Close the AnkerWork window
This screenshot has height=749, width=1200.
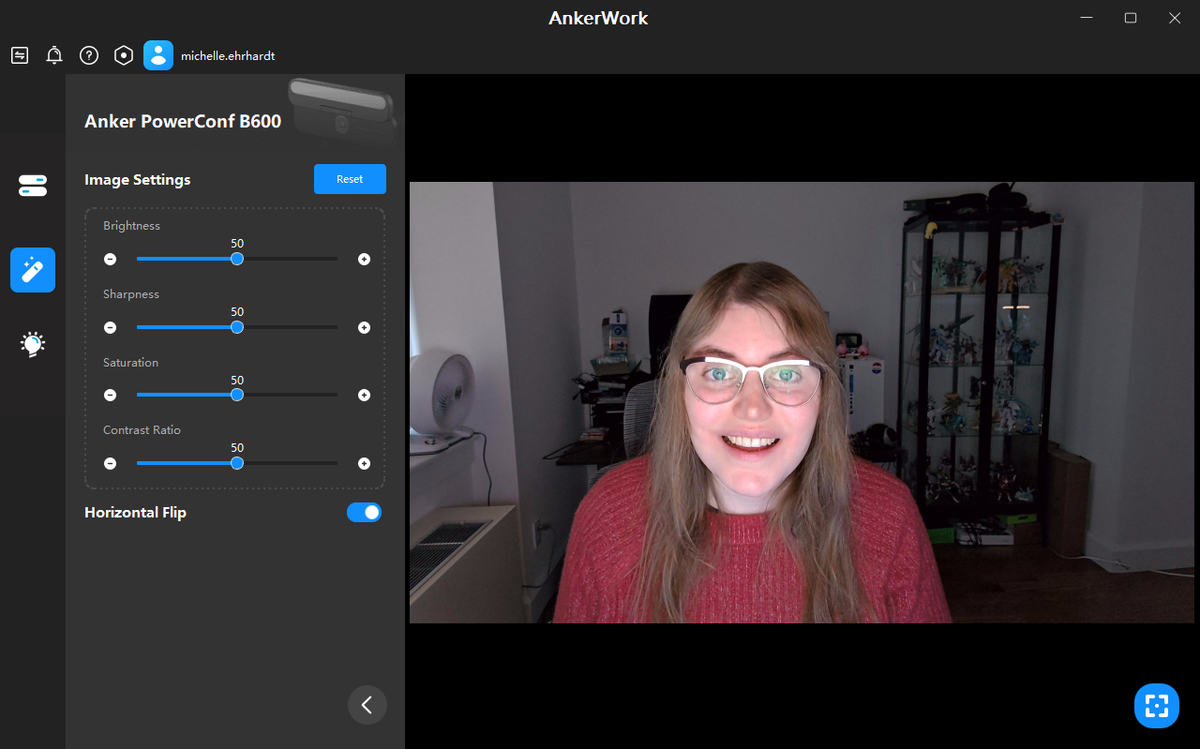(1175, 18)
